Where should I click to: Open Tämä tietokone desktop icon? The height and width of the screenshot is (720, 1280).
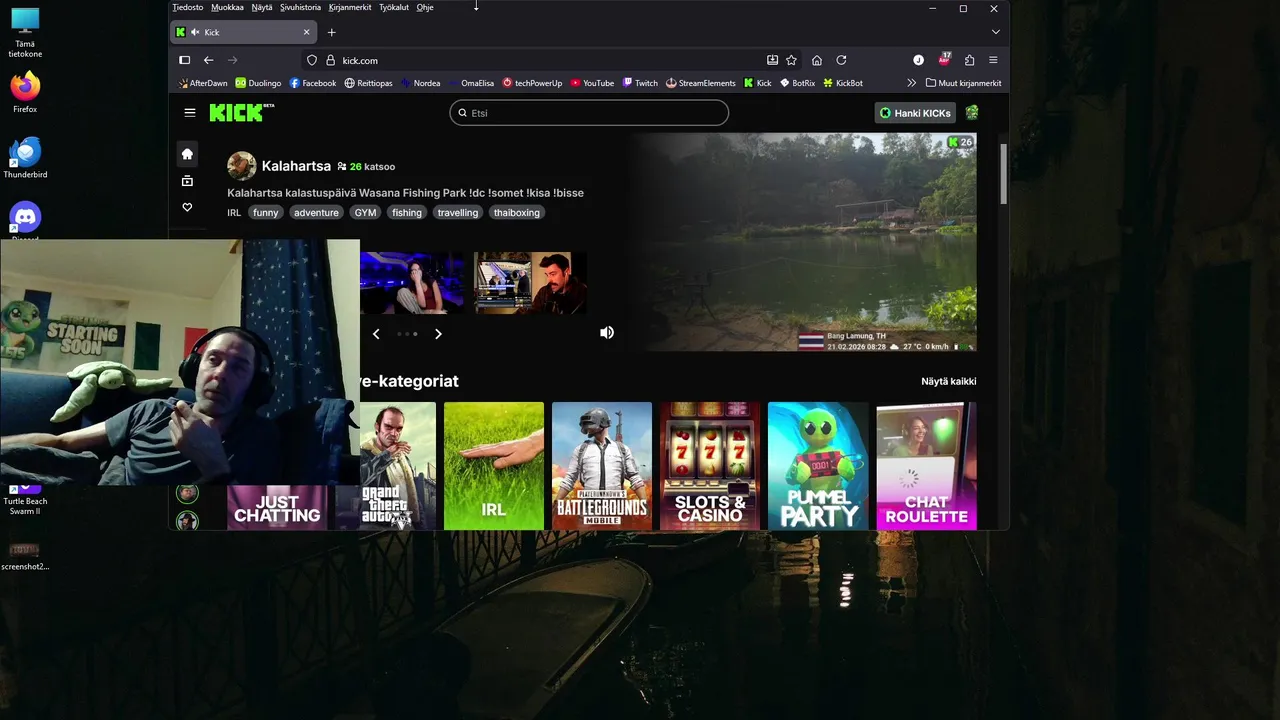point(25,32)
